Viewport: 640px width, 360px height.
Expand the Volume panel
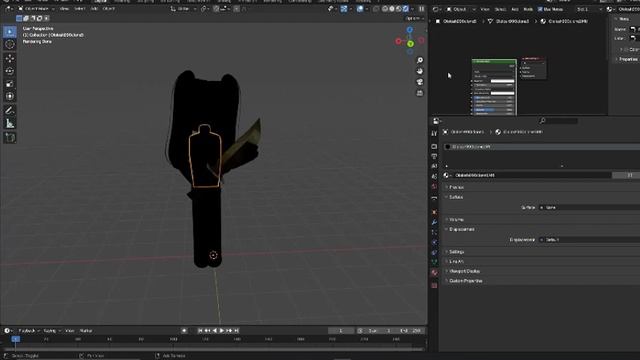(456, 220)
